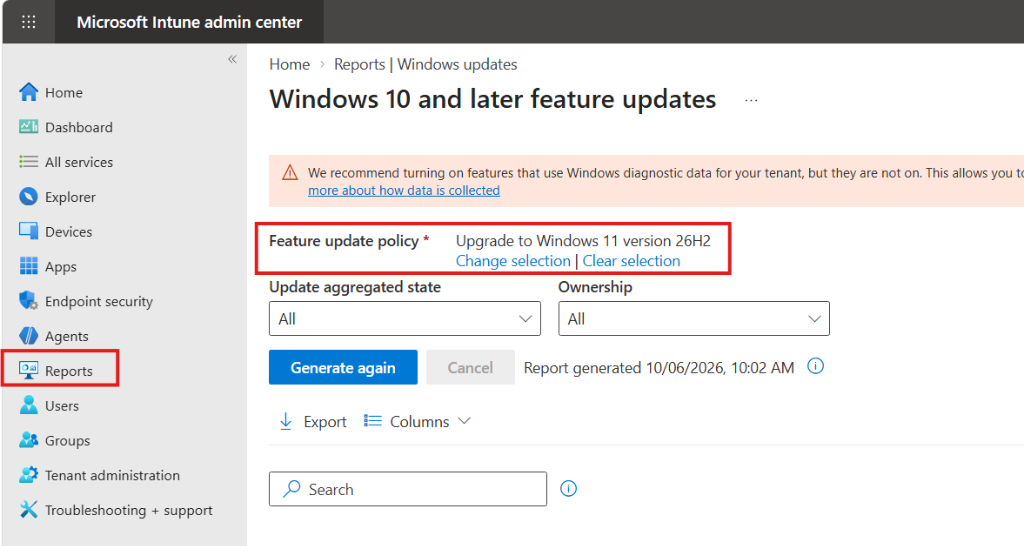Open the page ellipsis more options
The image size is (1024, 546).
point(751,101)
